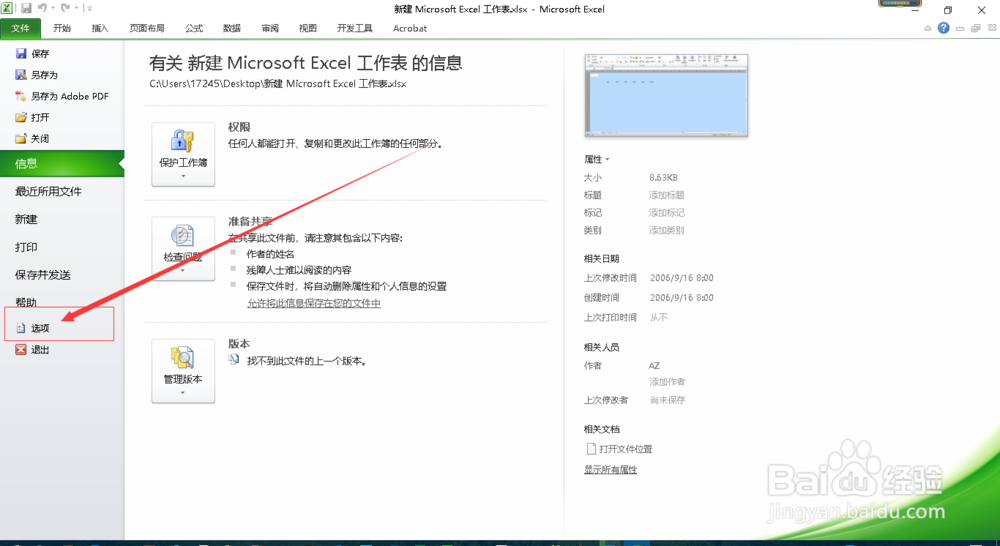Open the 检查问题 dropdown button
This screenshot has height=546, width=1000.
coord(183,249)
